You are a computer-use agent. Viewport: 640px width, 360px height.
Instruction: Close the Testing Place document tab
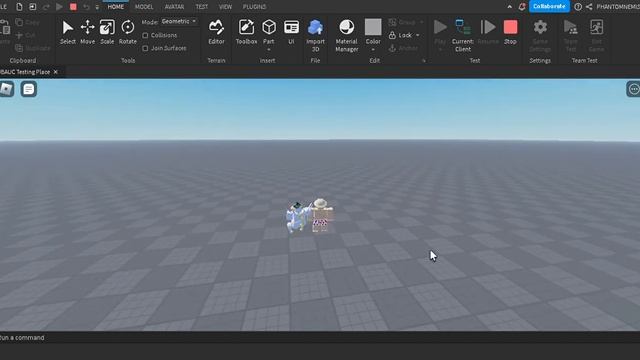pos(56,72)
